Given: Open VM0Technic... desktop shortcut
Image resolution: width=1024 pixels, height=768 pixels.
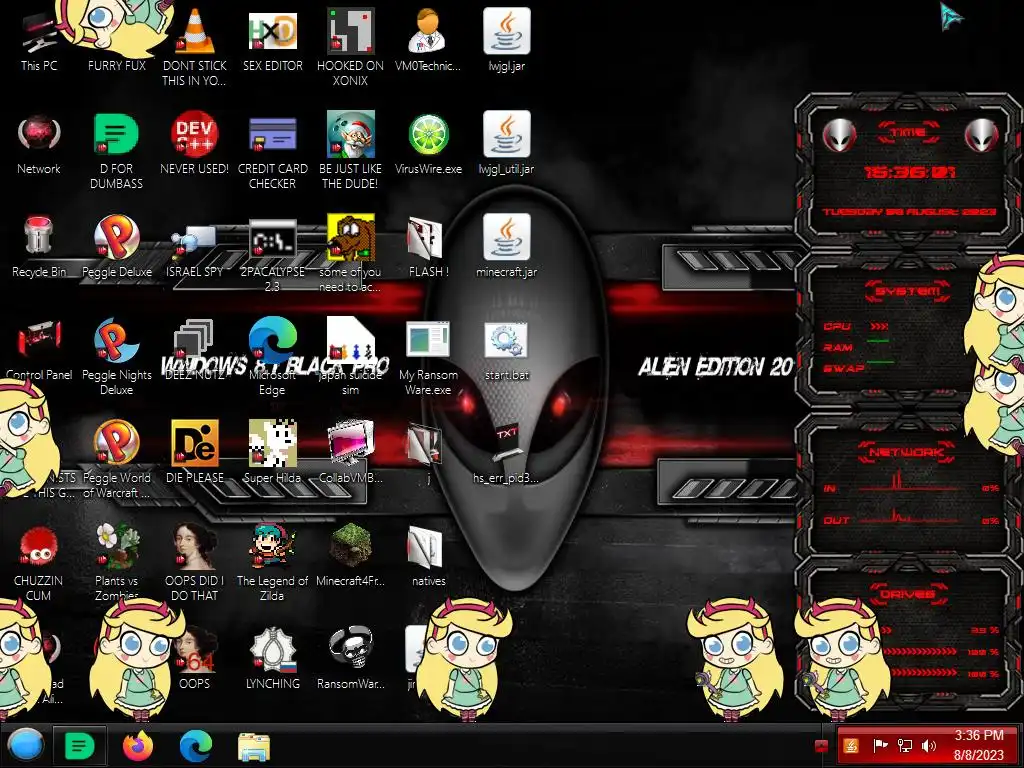Looking at the screenshot, I should 428,31.
